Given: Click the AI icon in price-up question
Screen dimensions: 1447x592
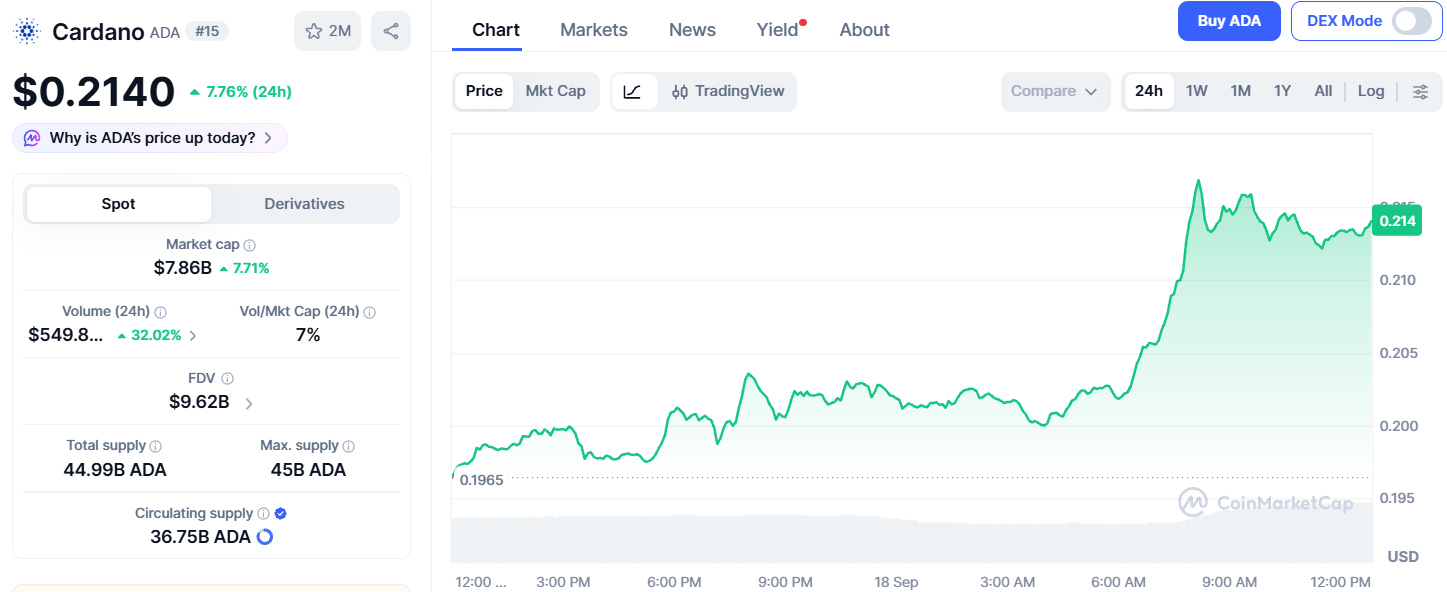Looking at the screenshot, I should click(32, 138).
